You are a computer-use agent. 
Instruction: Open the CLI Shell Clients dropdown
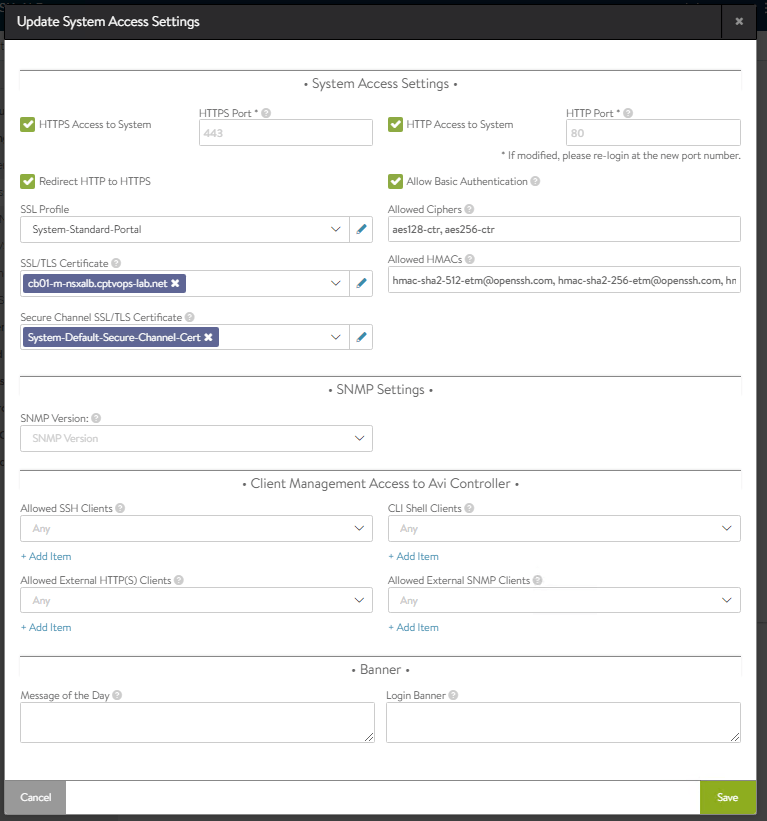(x=564, y=528)
